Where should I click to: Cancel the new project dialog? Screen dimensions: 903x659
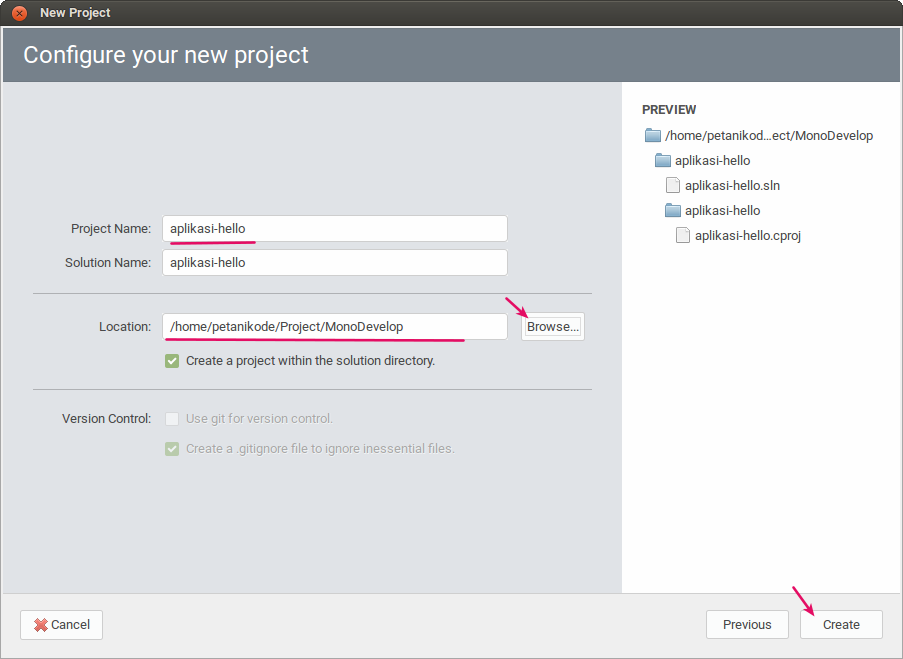pos(62,625)
